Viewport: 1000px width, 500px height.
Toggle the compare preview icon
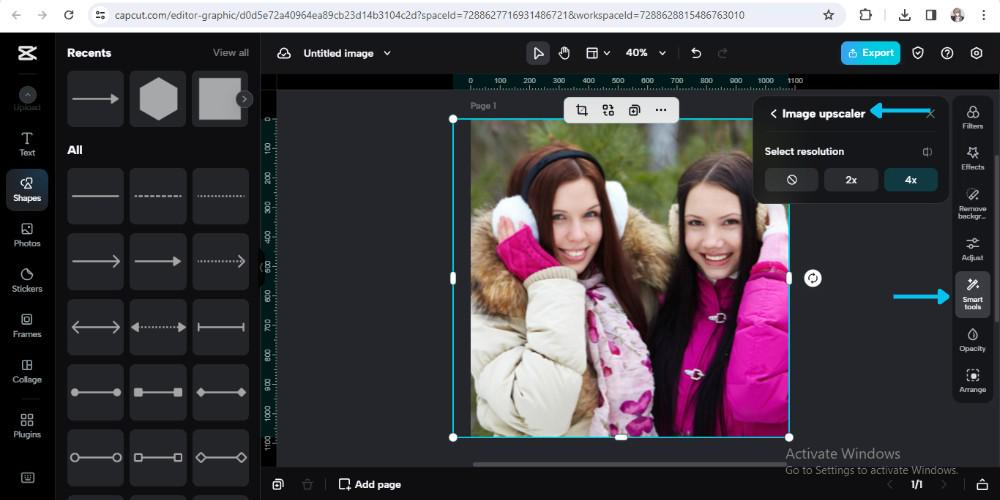(927, 152)
